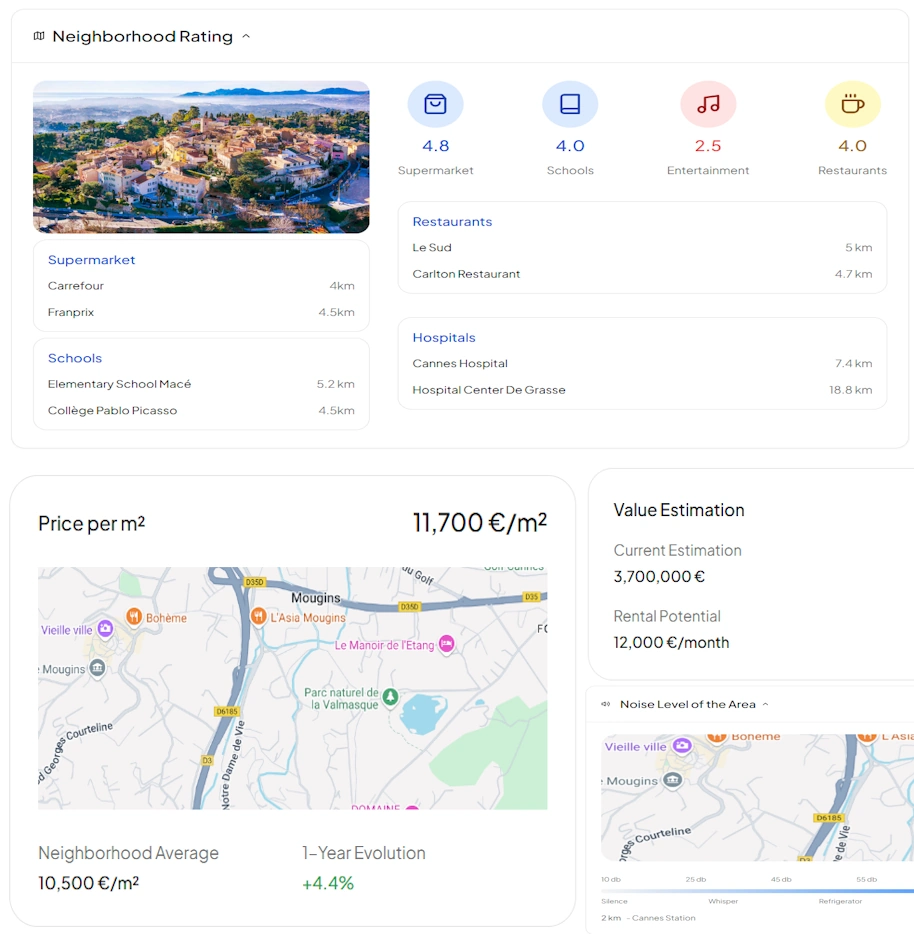Click the 25 db scale label

[696, 879]
